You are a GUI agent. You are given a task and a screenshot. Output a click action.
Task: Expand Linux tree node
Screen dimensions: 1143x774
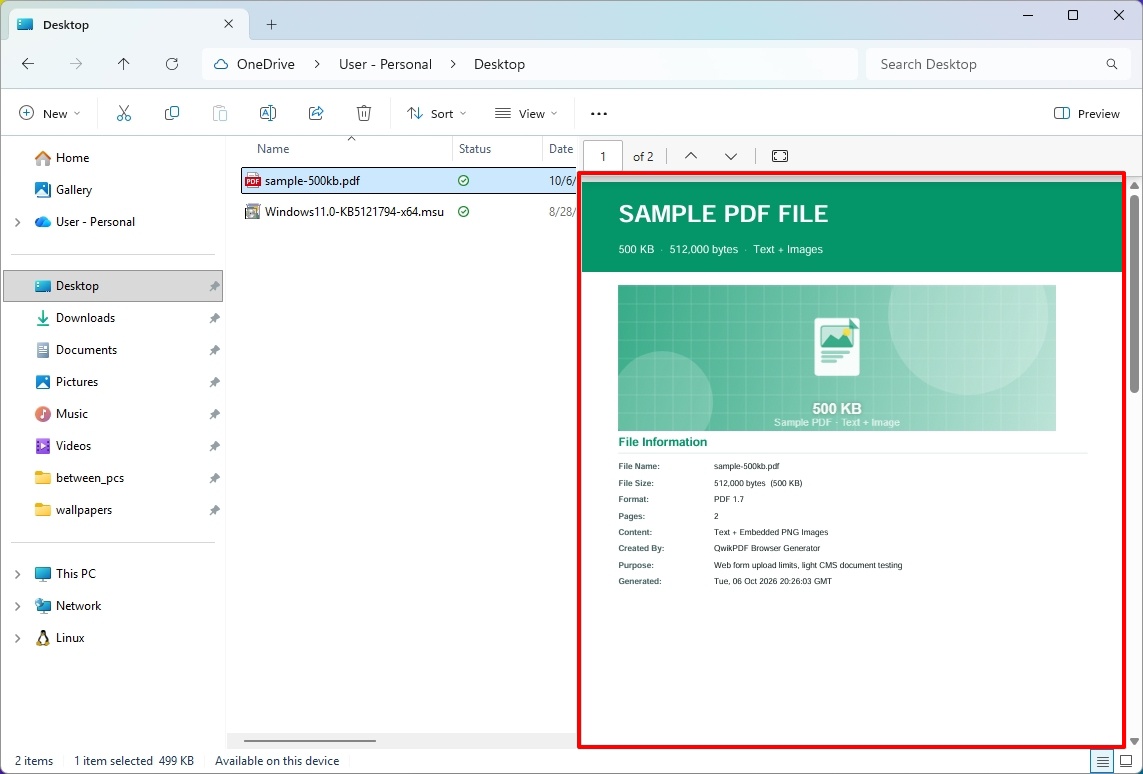coord(17,638)
